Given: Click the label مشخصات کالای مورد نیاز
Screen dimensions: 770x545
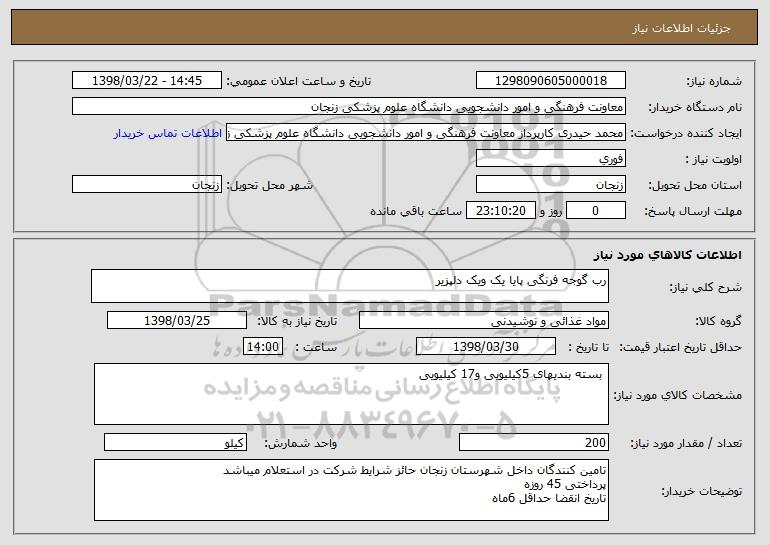Looking at the screenshot, I should (x=678, y=395).
